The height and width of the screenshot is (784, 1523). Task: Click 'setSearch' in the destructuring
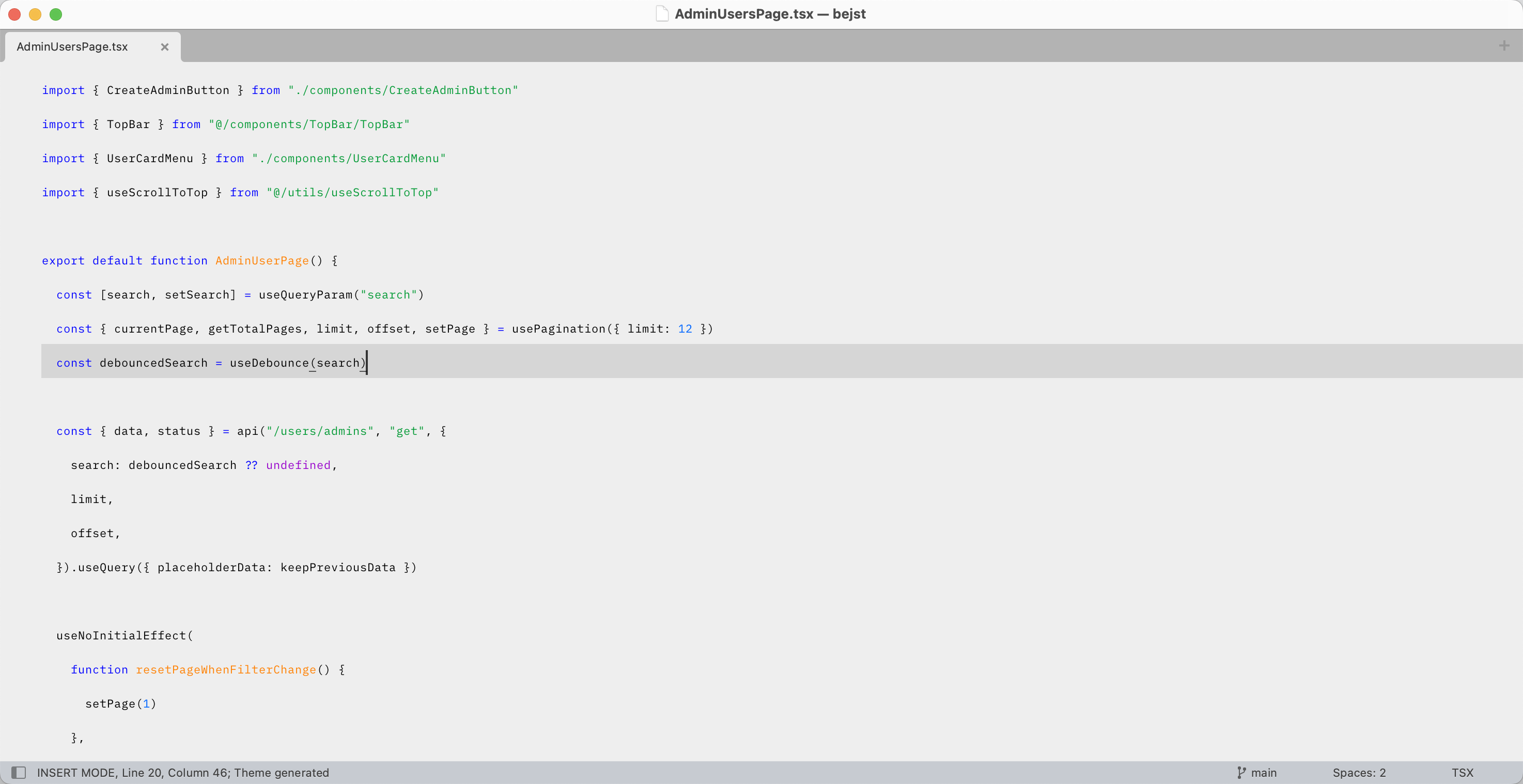(x=197, y=294)
